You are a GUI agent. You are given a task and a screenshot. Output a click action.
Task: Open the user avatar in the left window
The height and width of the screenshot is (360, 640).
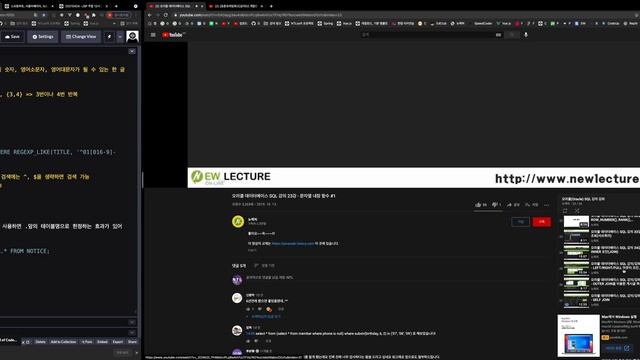pyautogui.click(x=132, y=37)
